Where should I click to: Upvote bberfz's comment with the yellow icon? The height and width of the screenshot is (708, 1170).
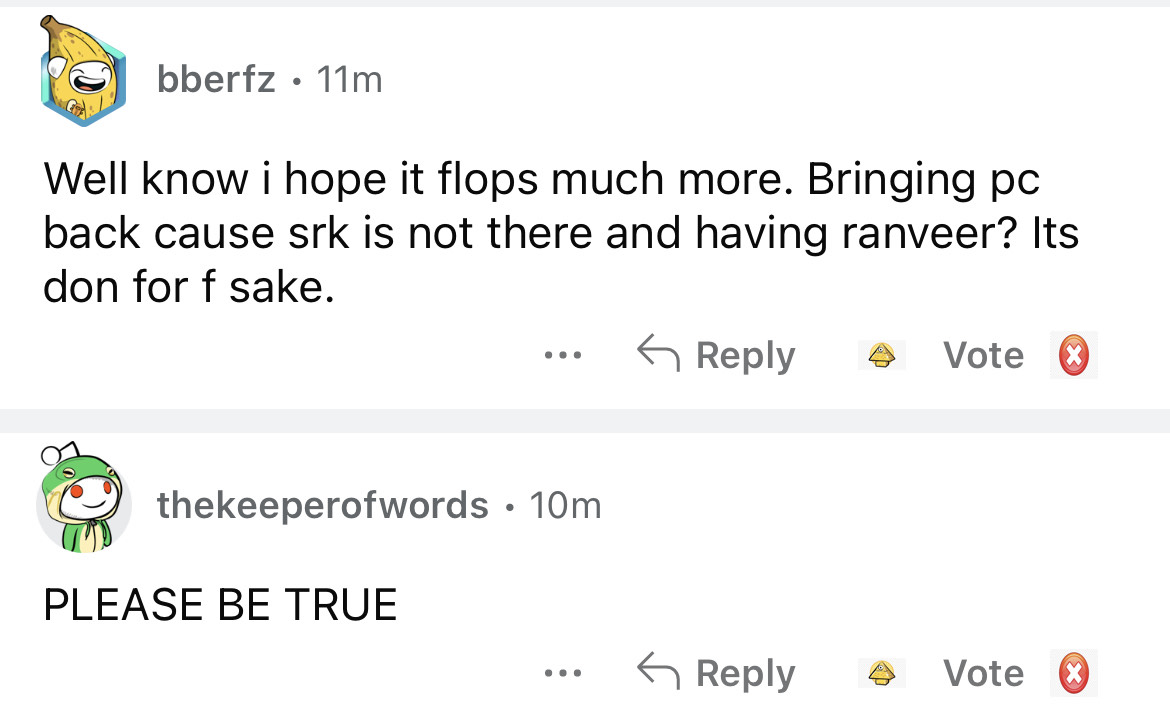pos(881,355)
